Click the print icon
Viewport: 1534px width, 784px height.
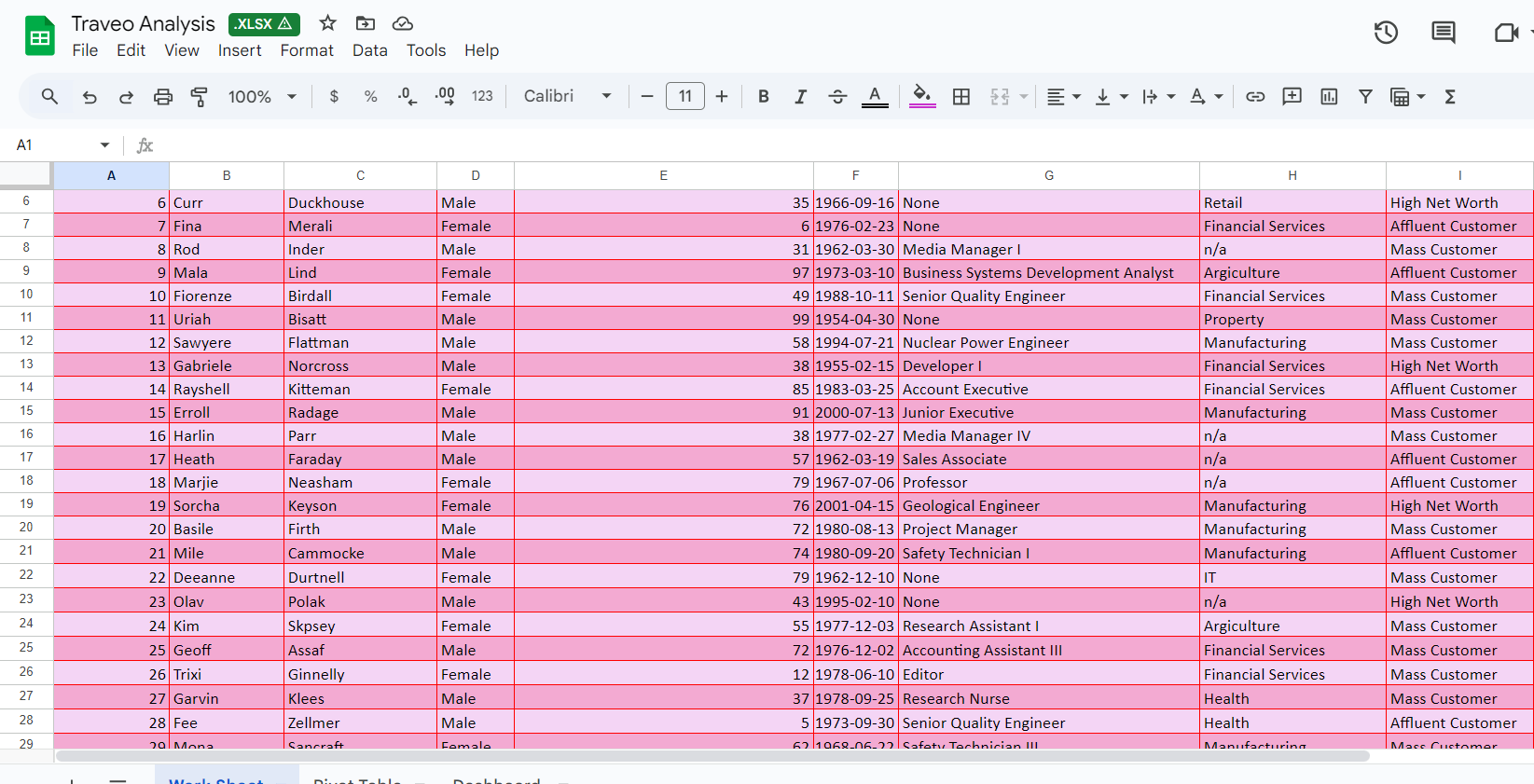pos(163,96)
